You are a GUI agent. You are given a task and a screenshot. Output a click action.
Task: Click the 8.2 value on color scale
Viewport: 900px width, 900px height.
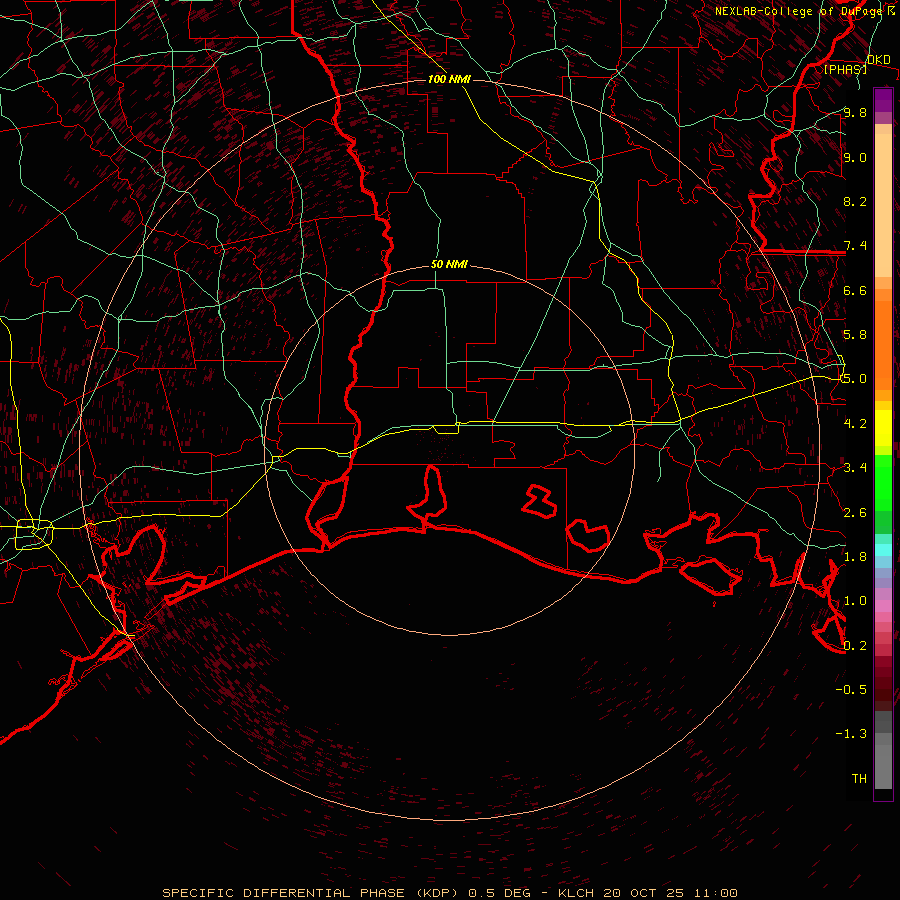pyautogui.click(x=855, y=201)
